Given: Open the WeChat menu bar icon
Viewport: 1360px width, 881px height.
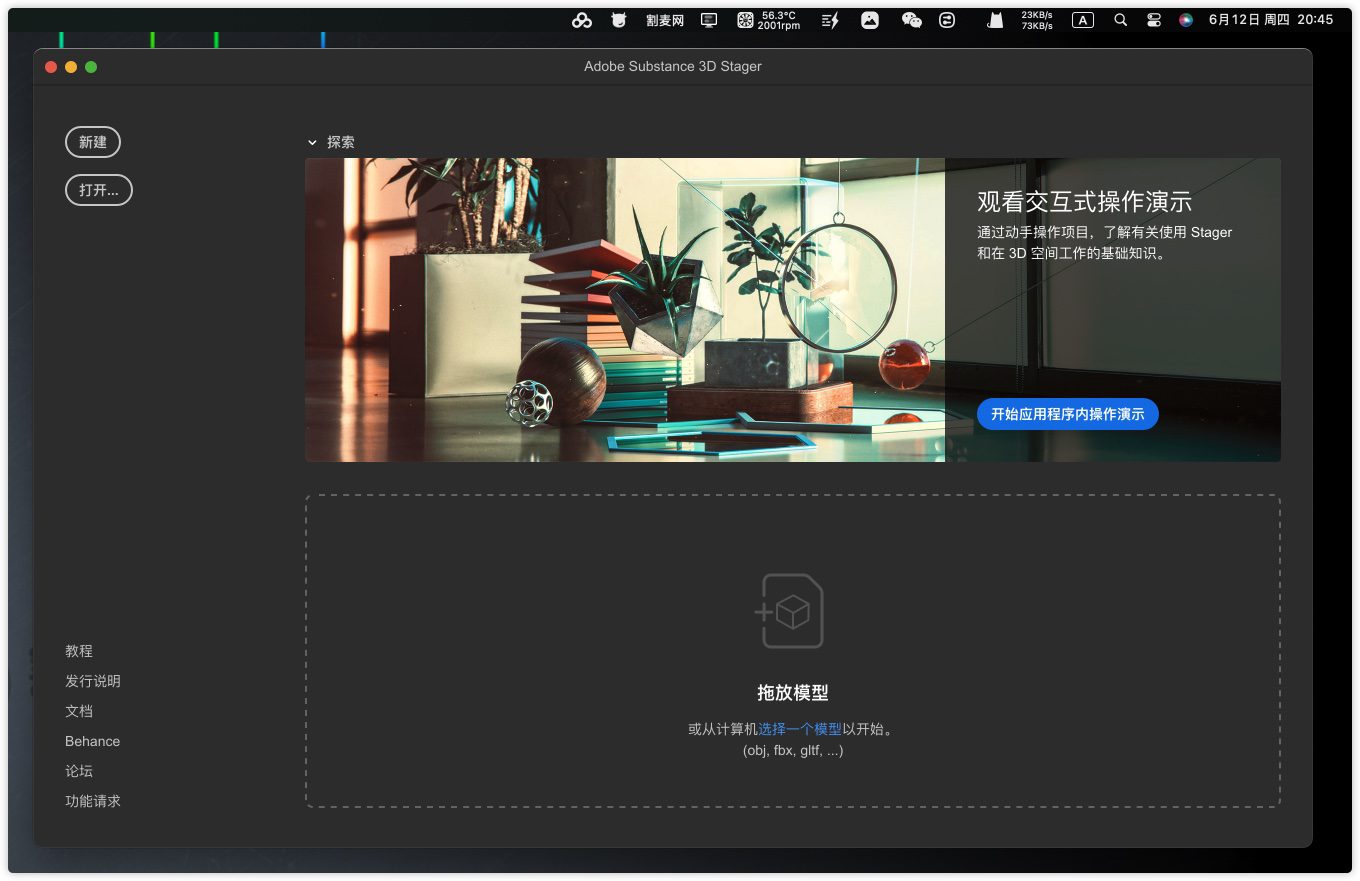Looking at the screenshot, I should tap(911, 20).
